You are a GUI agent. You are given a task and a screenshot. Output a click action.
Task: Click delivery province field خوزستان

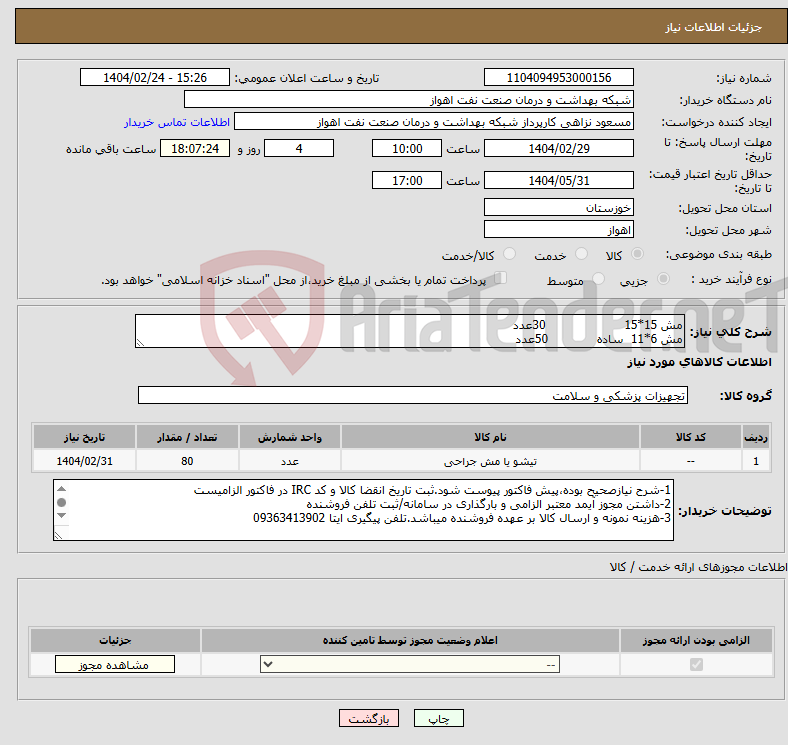559,207
